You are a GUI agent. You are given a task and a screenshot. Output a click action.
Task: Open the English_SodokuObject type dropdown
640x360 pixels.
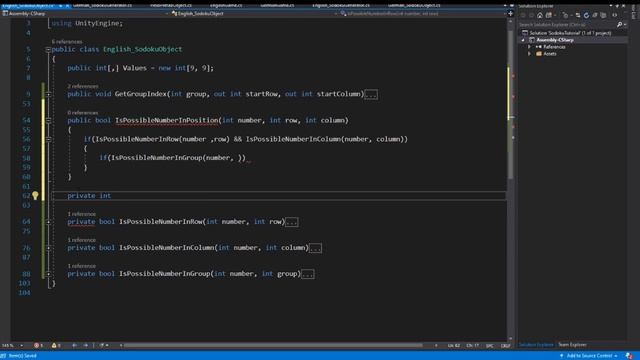point(336,13)
